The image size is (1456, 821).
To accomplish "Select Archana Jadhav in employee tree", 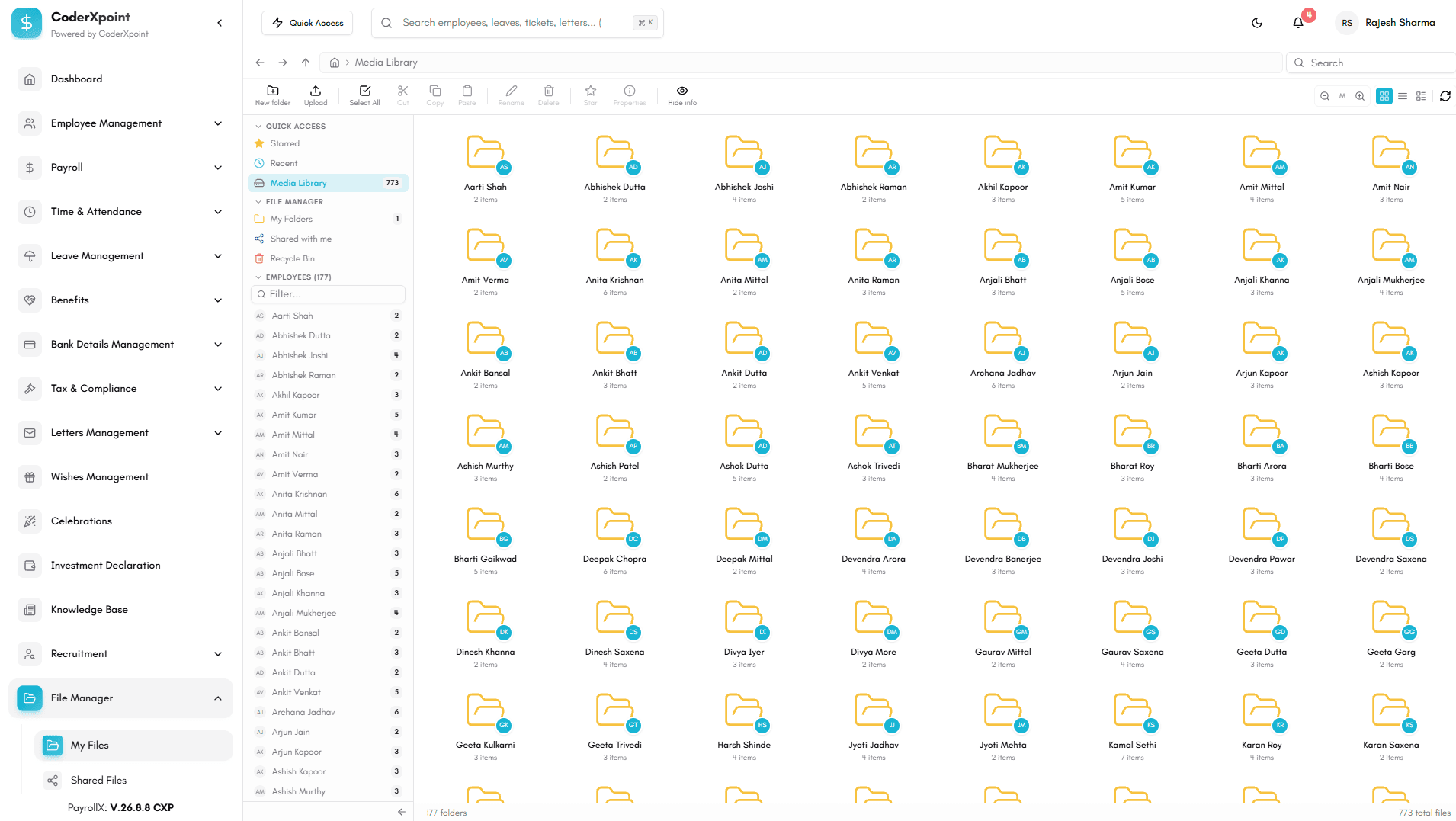I will click(x=328, y=713).
